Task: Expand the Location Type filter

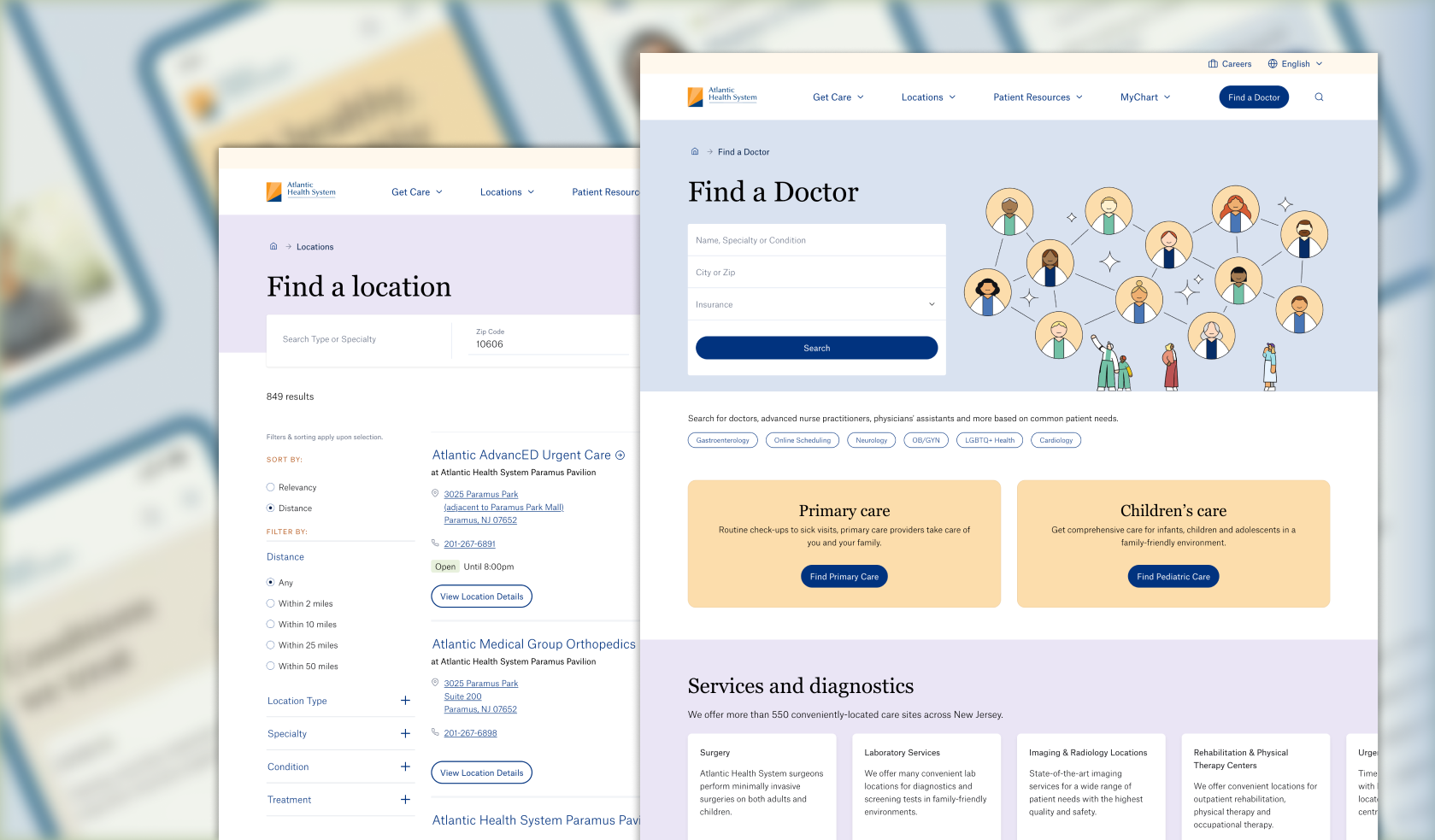Action: tap(405, 701)
